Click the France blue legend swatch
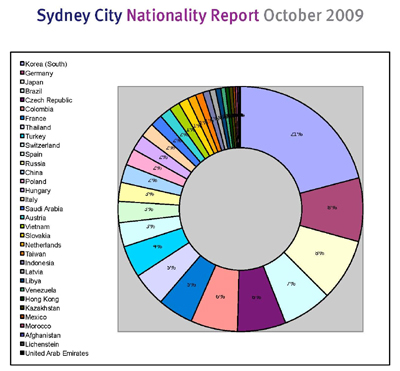Image resolution: width=400 pixels, height=371 pixels. pos(22,118)
